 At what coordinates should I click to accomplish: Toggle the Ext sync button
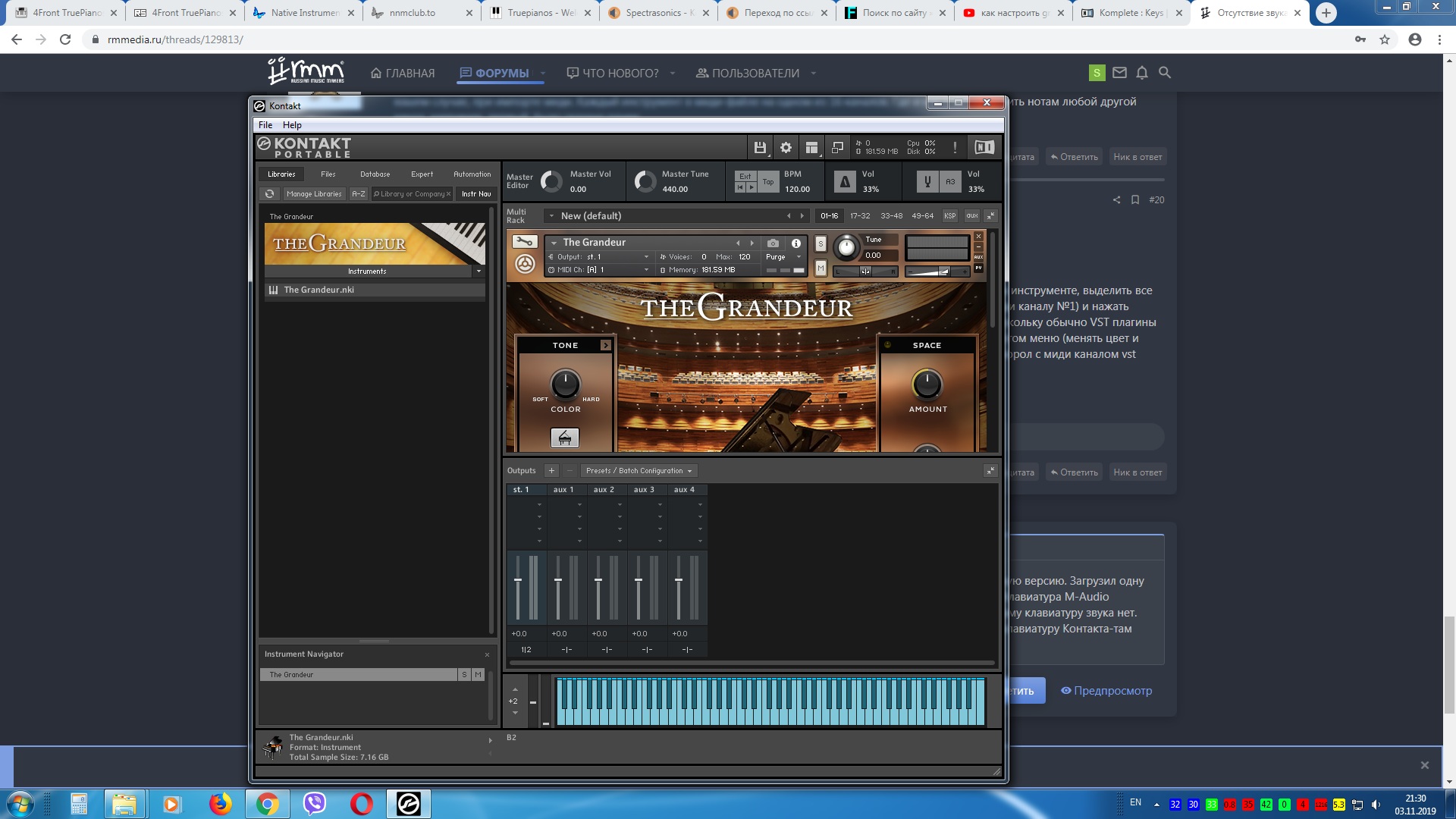[745, 176]
